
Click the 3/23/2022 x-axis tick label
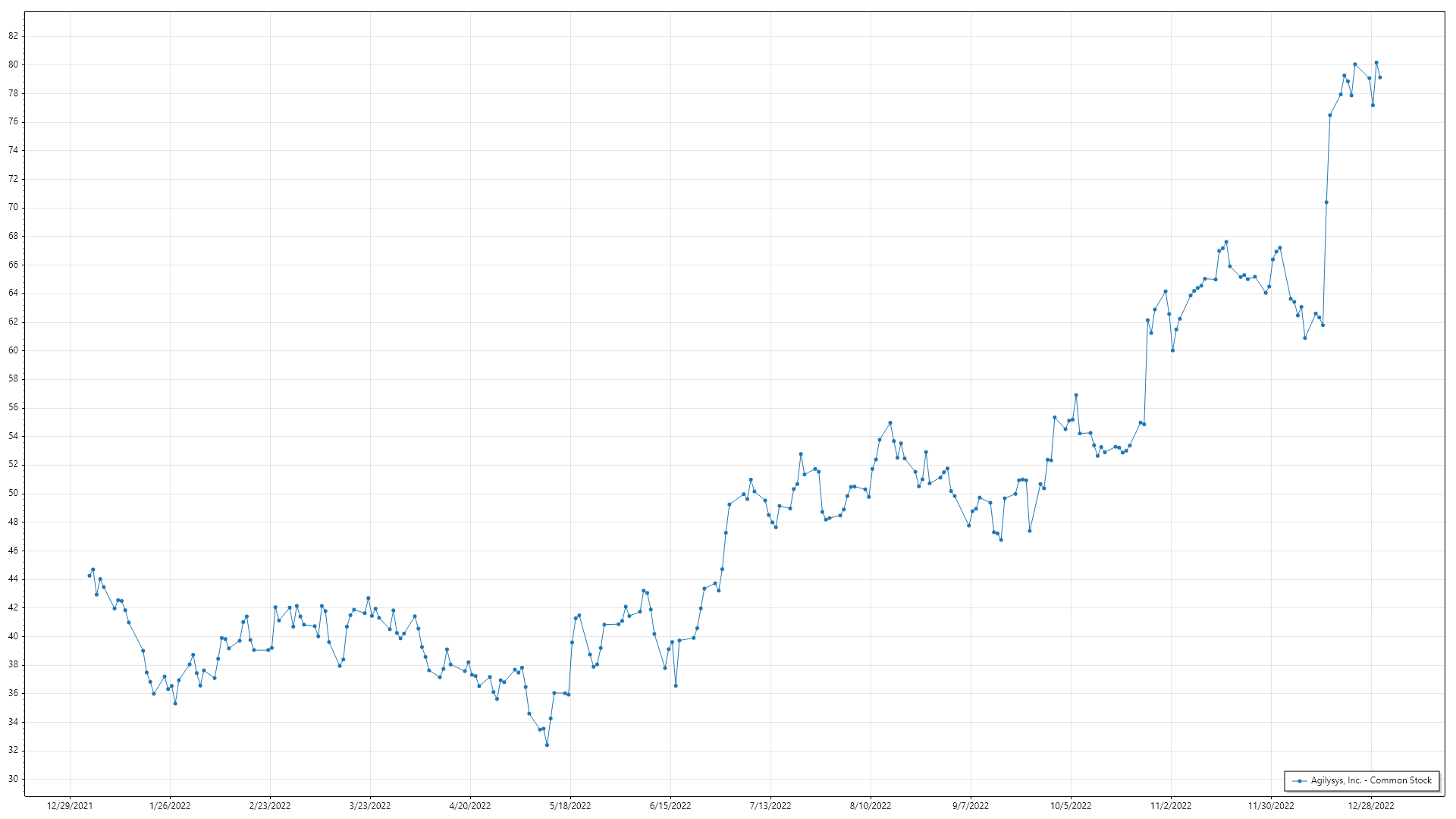click(370, 806)
